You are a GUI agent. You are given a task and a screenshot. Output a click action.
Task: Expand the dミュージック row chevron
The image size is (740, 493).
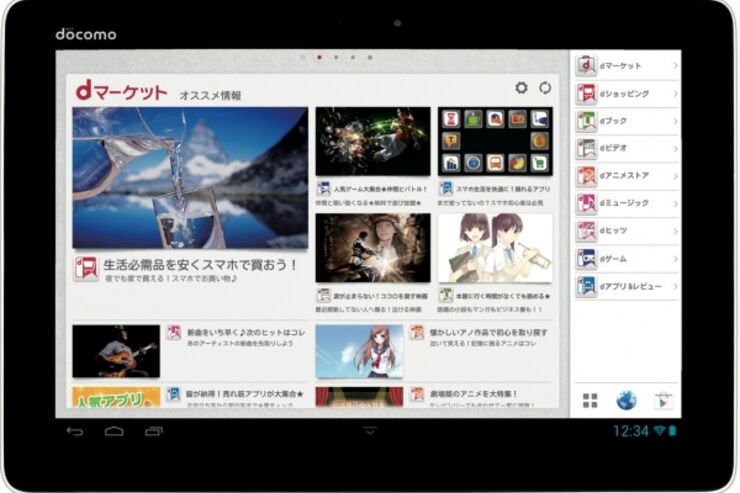click(675, 203)
